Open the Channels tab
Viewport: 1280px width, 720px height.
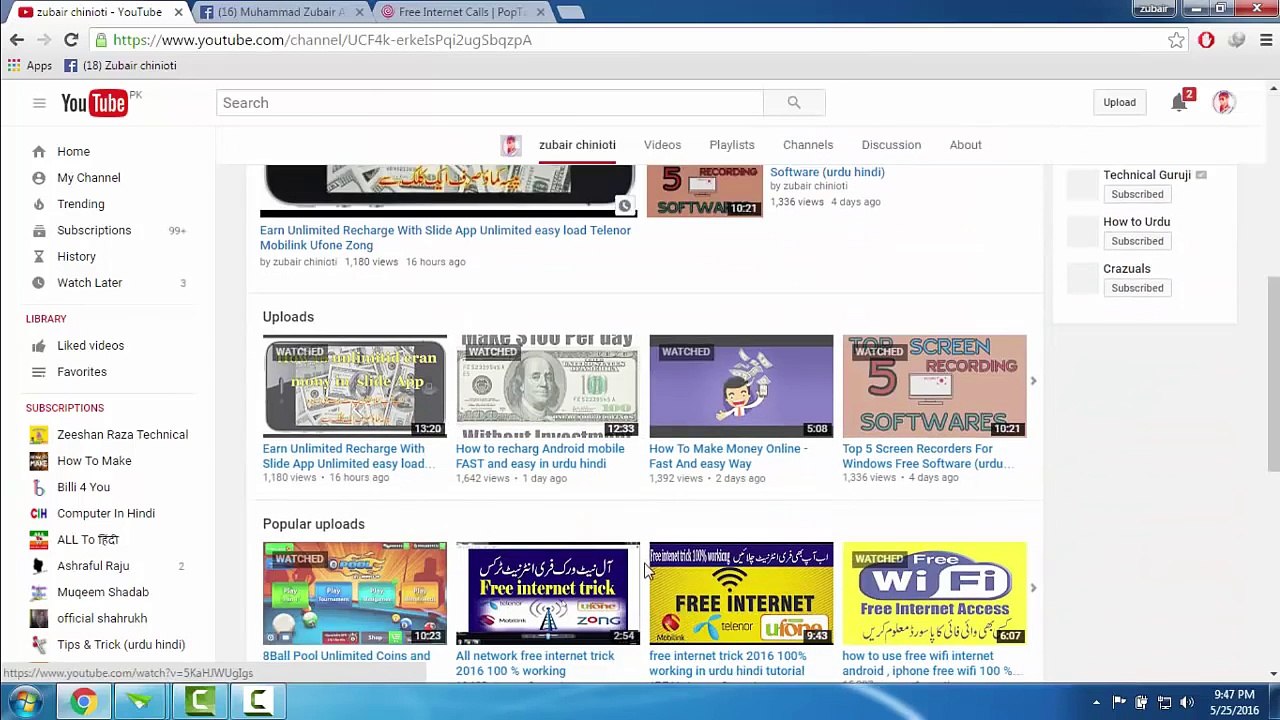808,145
